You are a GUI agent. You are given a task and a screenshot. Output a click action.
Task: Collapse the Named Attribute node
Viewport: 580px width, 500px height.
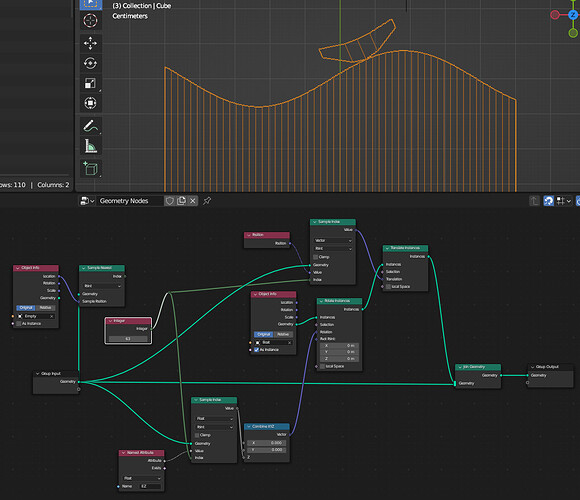click(124, 453)
